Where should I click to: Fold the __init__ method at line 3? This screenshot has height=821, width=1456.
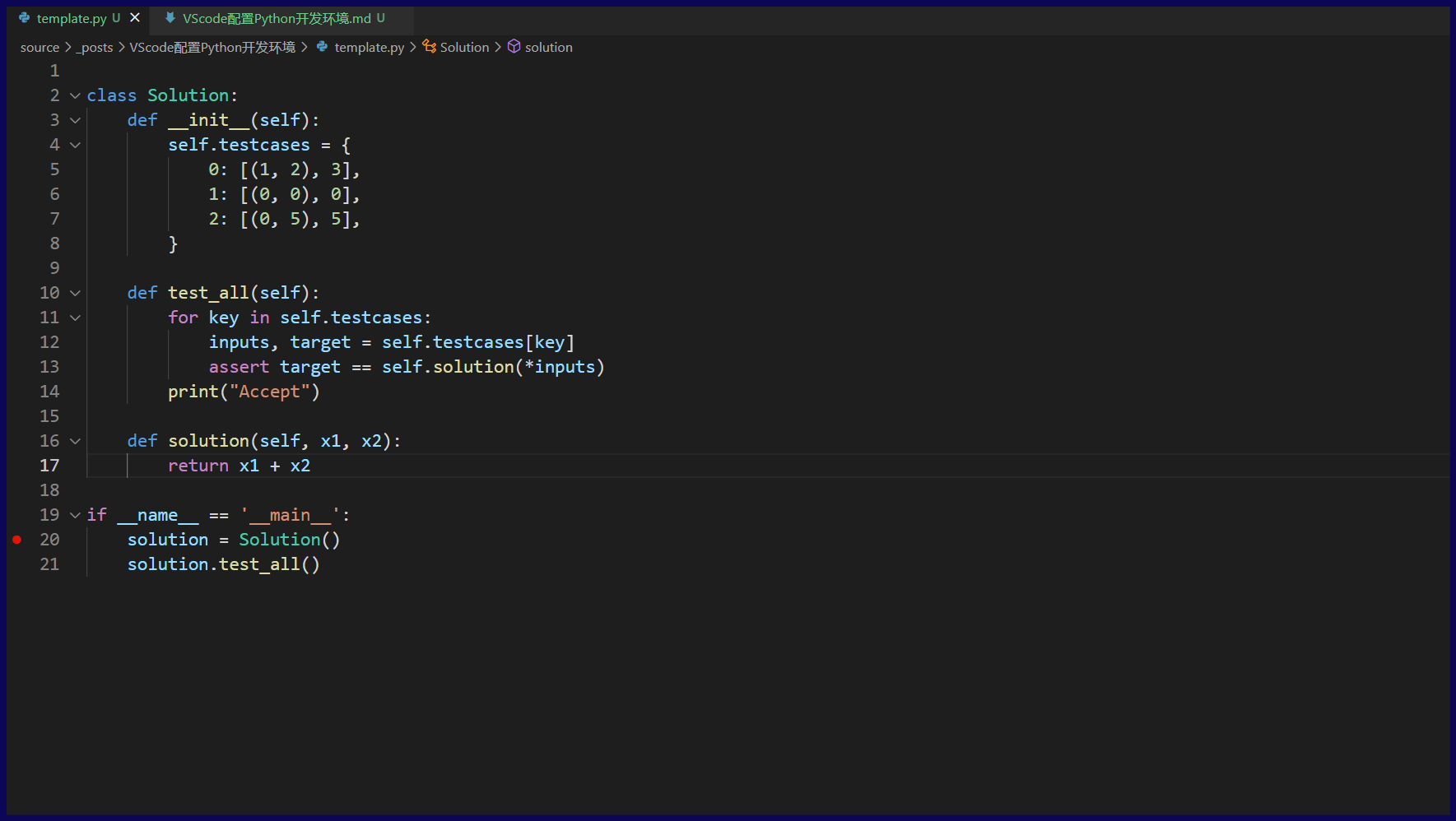[75, 120]
